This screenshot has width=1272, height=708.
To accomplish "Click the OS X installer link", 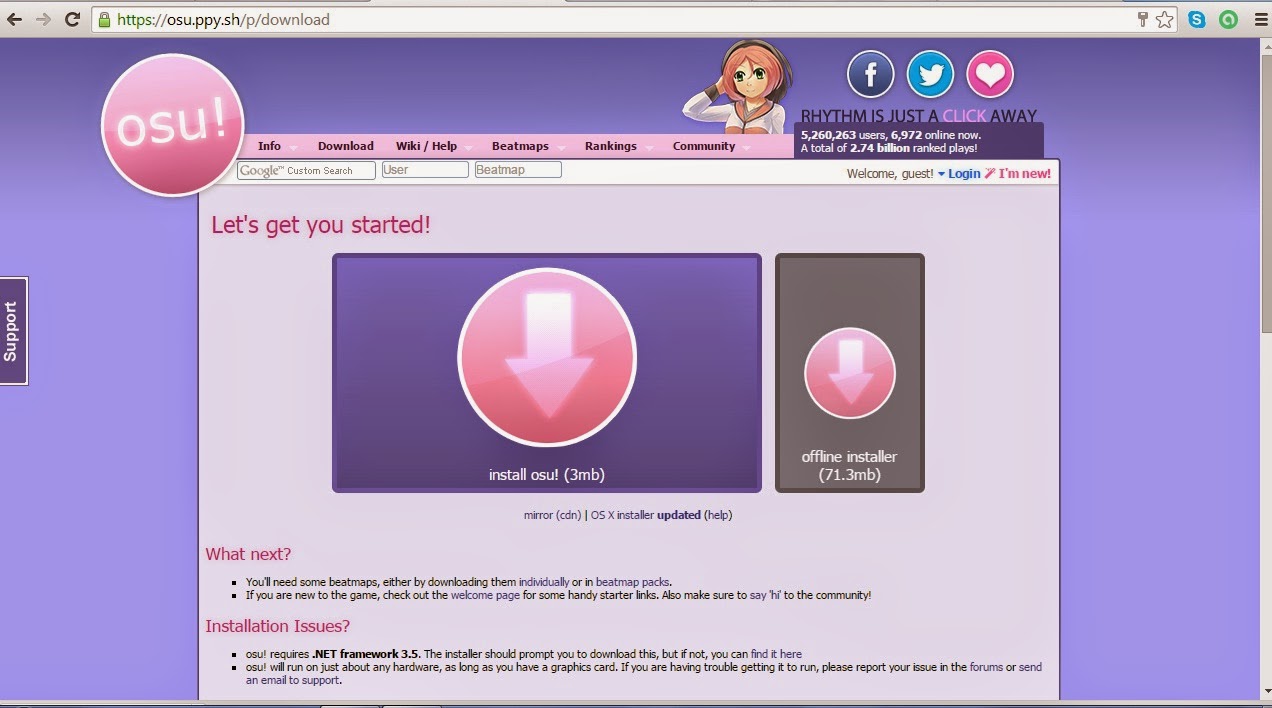I will [x=622, y=515].
